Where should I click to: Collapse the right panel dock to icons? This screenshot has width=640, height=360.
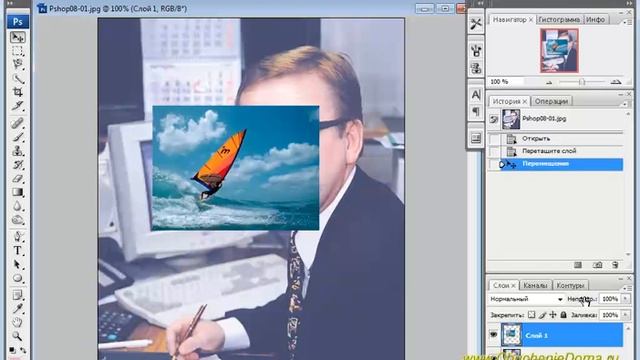click(629, 3)
